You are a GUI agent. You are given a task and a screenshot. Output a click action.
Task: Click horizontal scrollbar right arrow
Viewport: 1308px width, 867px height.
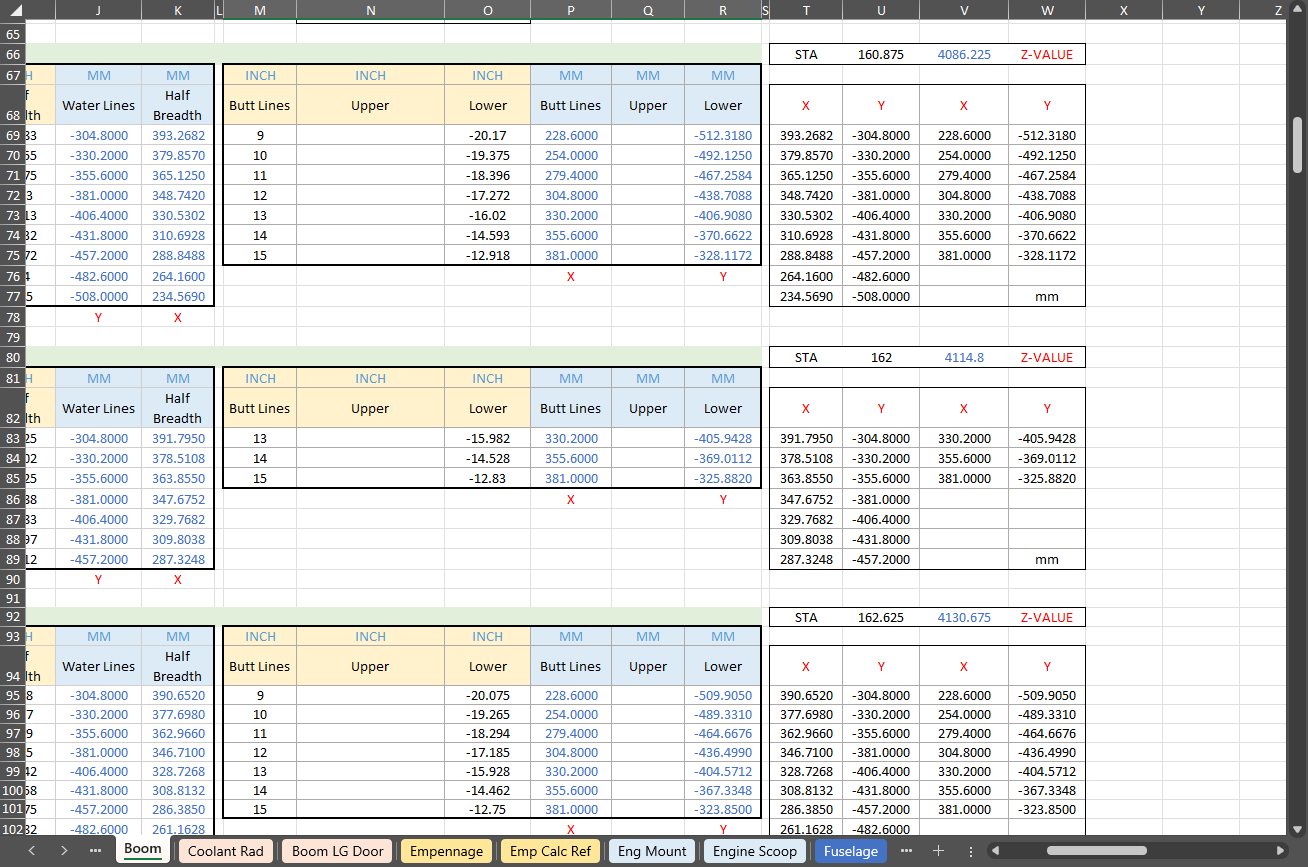[1282, 851]
